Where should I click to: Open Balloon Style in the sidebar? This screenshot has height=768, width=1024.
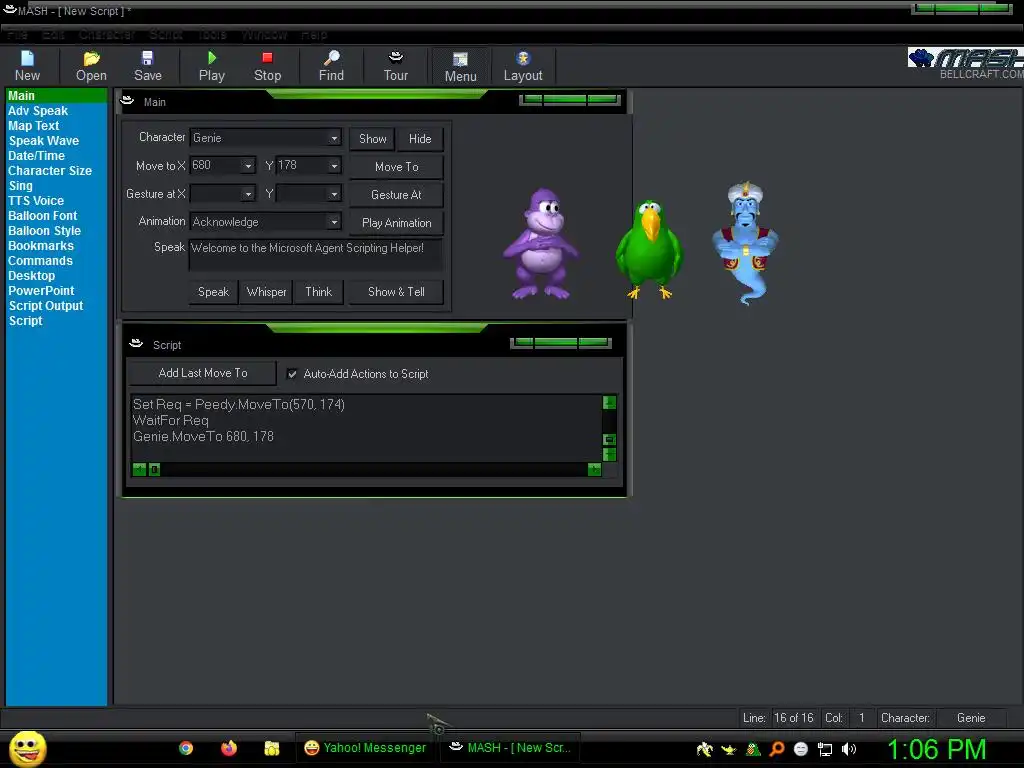click(x=44, y=231)
